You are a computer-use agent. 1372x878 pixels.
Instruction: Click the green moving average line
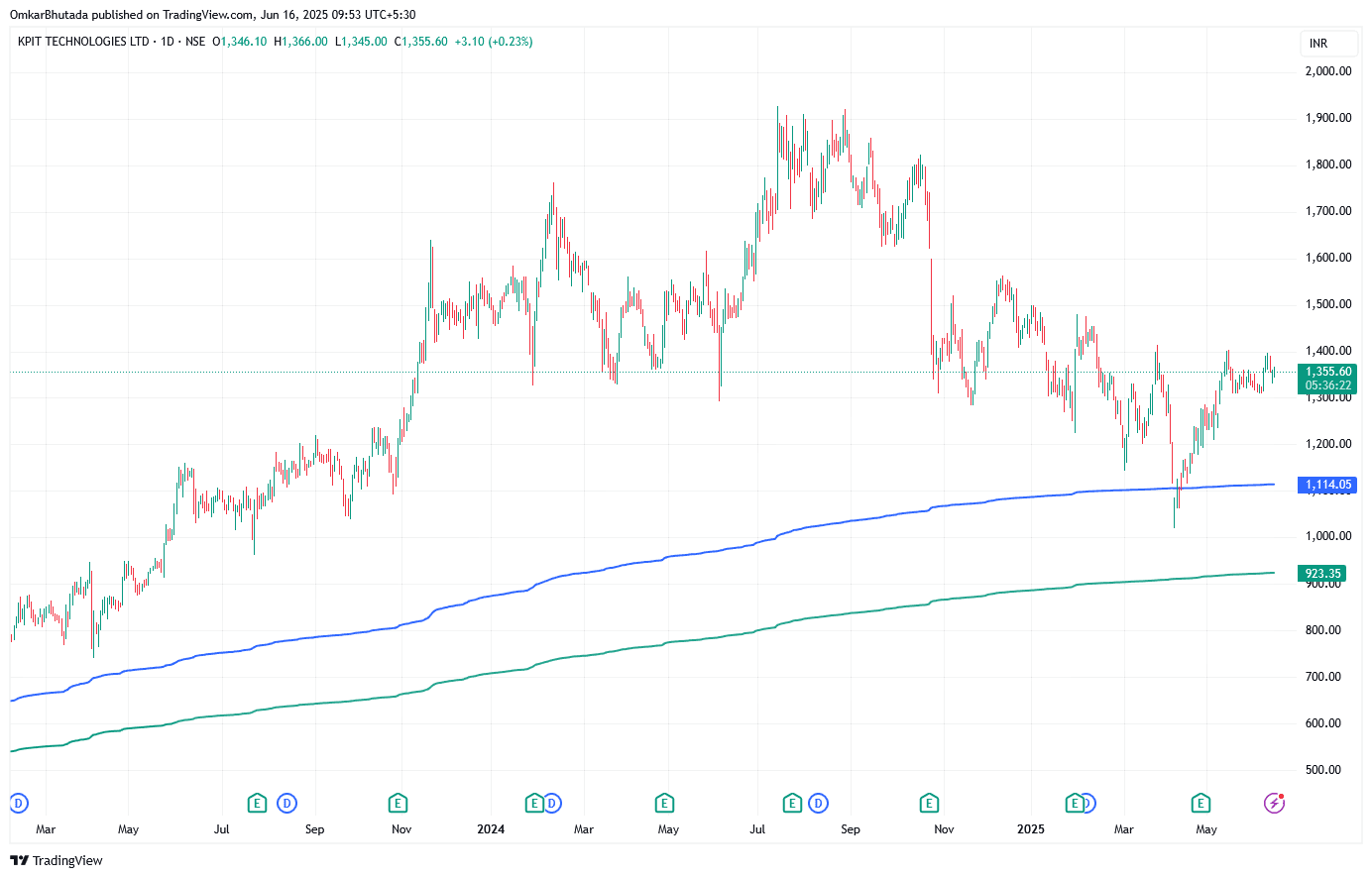pyautogui.click(x=644, y=645)
